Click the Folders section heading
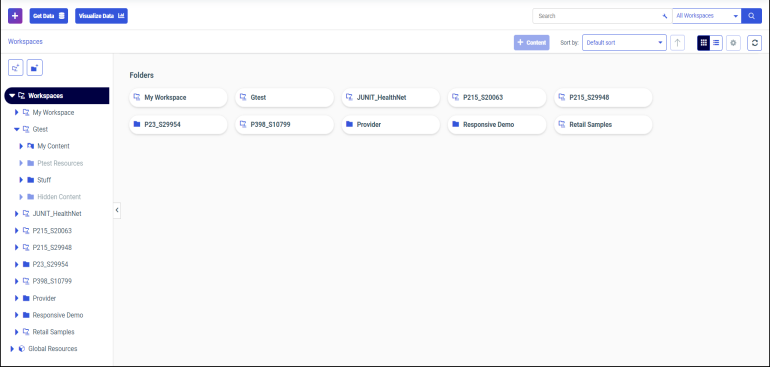Image resolution: width=770 pixels, height=367 pixels. [x=141, y=75]
